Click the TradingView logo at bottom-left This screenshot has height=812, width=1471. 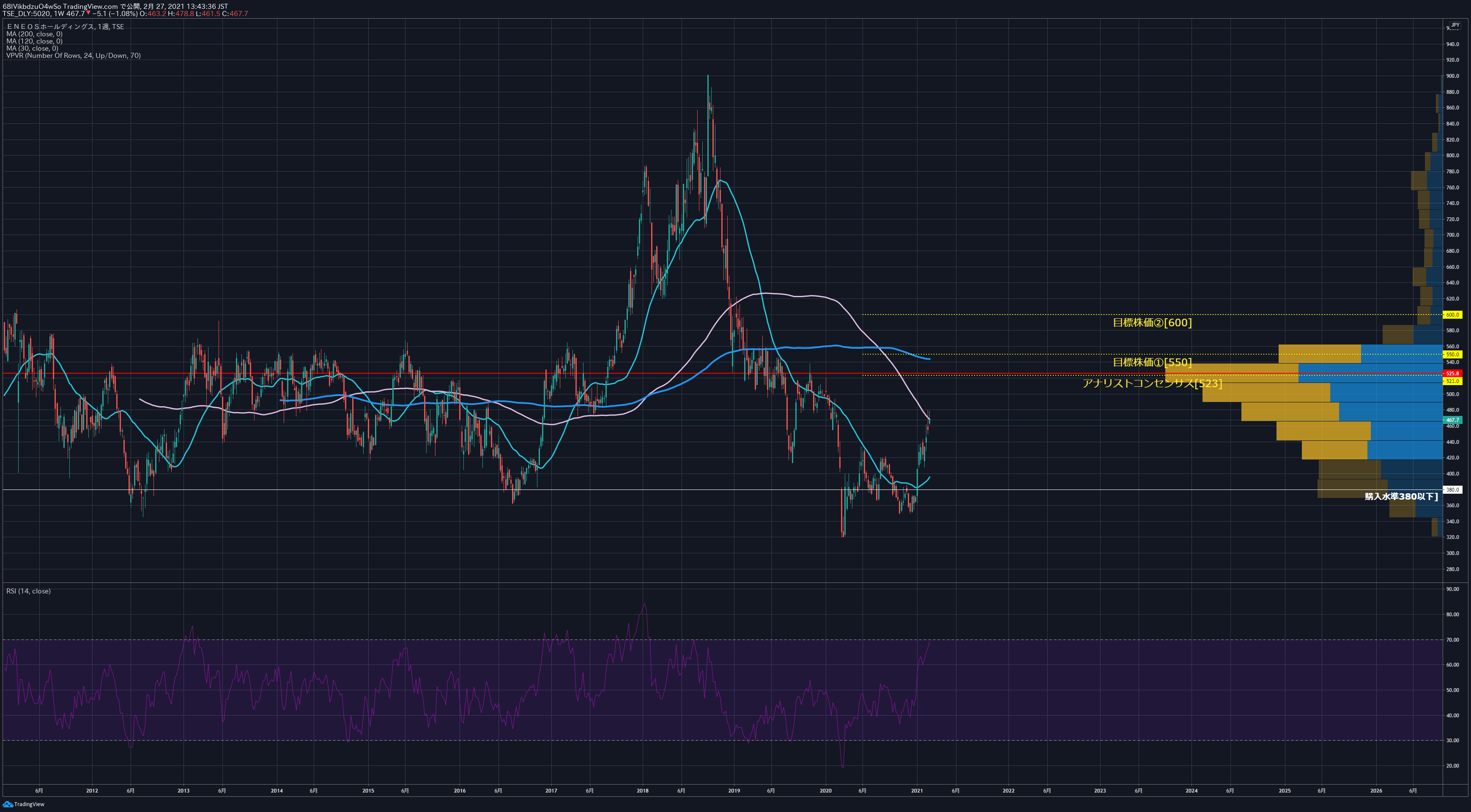point(23,804)
